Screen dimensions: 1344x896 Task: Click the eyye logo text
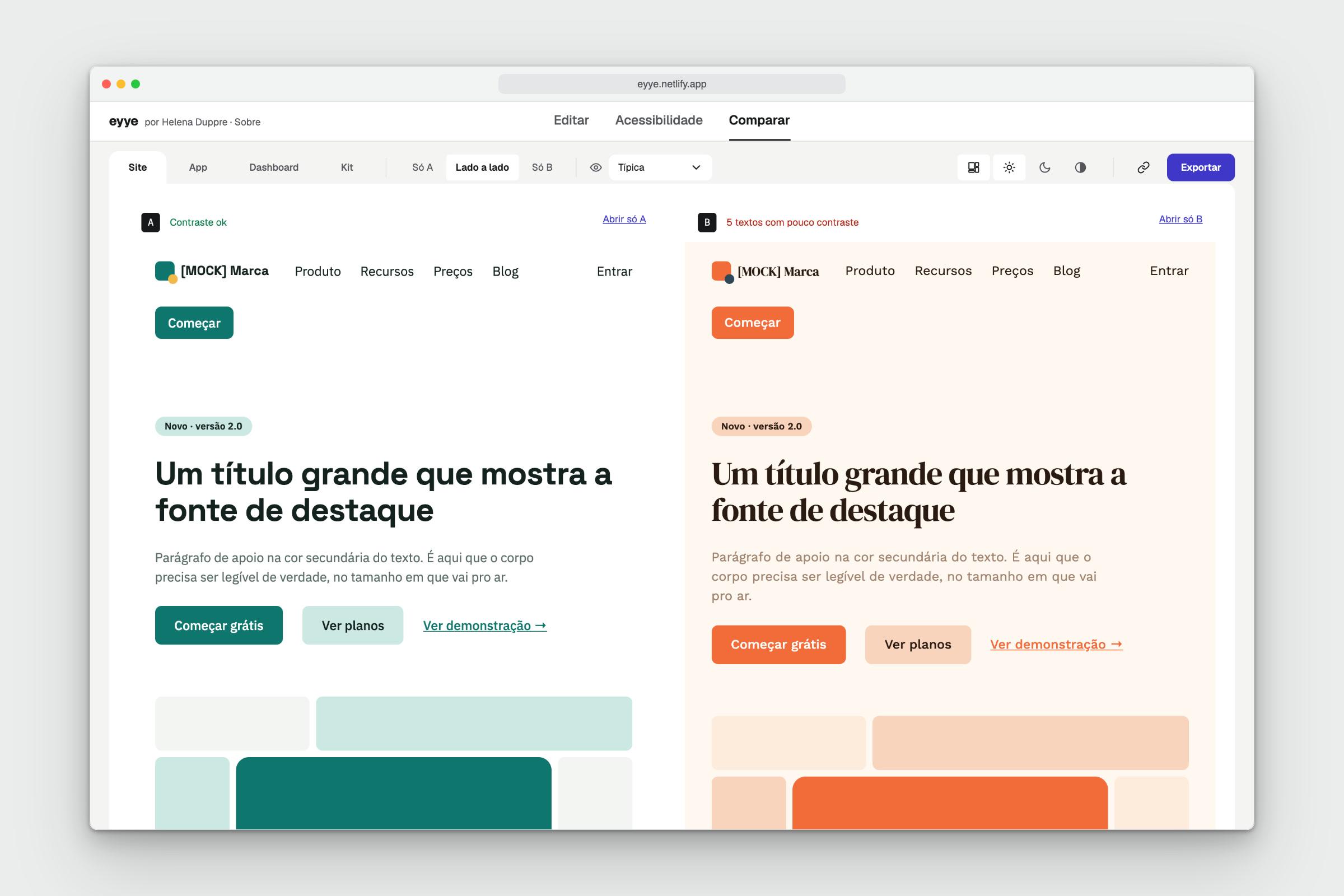(123, 121)
